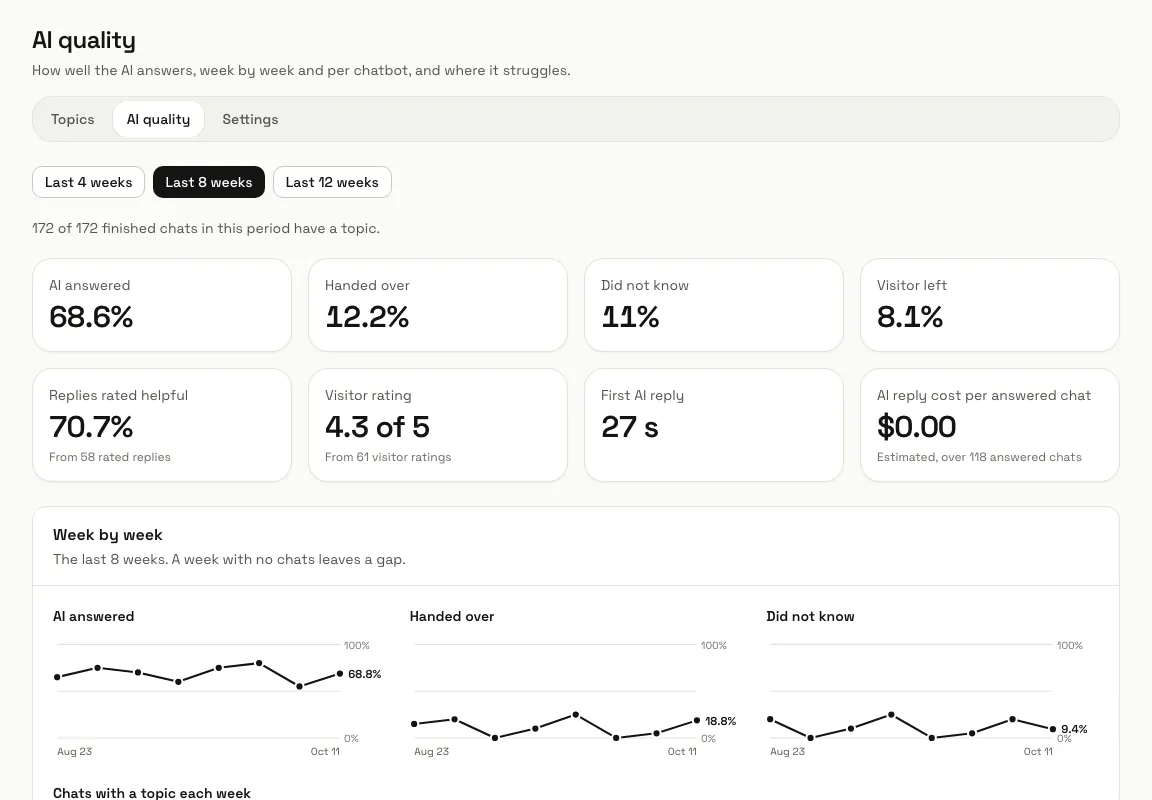Click the Replies rated helpful 70.7% value
The height and width of the screenshot is (800, 1152).
point(91,427)
